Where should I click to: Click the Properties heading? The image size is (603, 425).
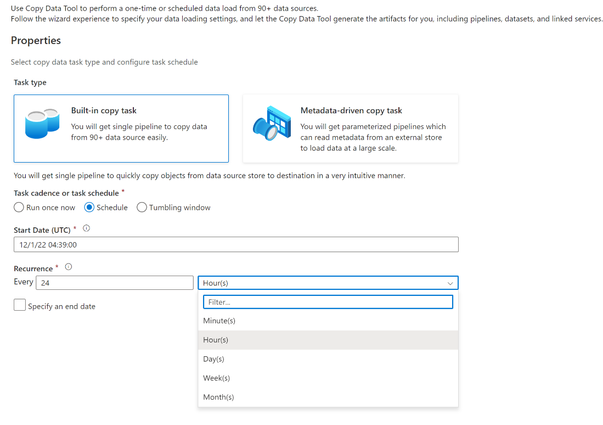36,40
